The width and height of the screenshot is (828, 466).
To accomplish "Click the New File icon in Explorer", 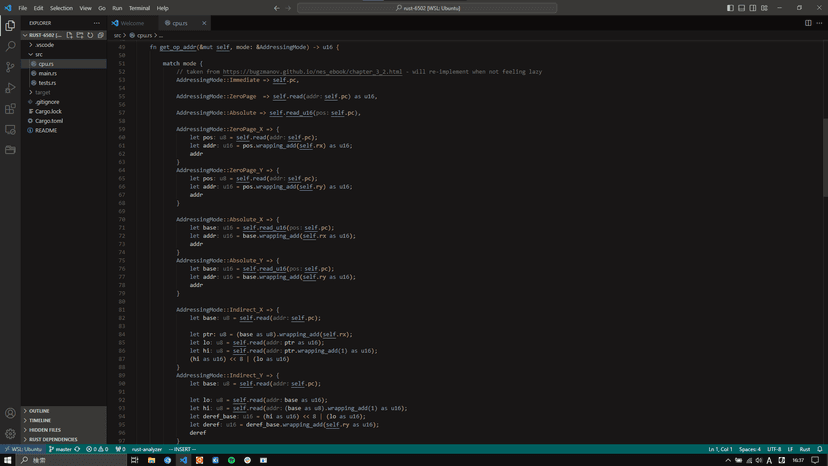I will (x=70, y=35).
